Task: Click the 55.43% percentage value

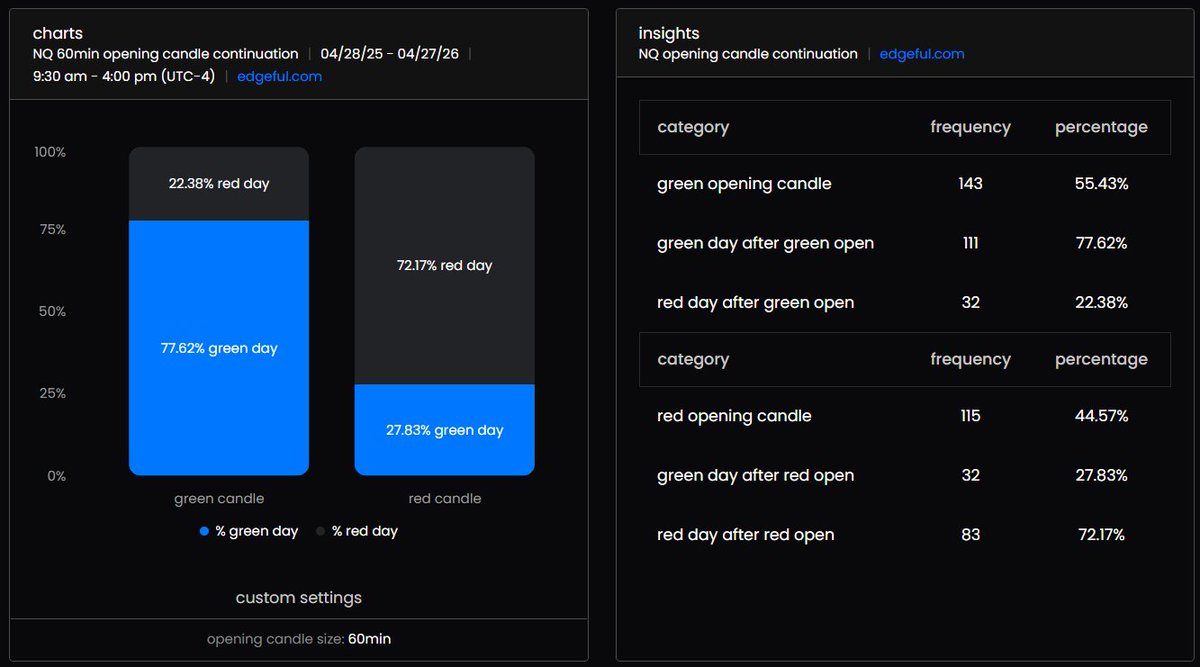Action: click(x=1101, y=184)
